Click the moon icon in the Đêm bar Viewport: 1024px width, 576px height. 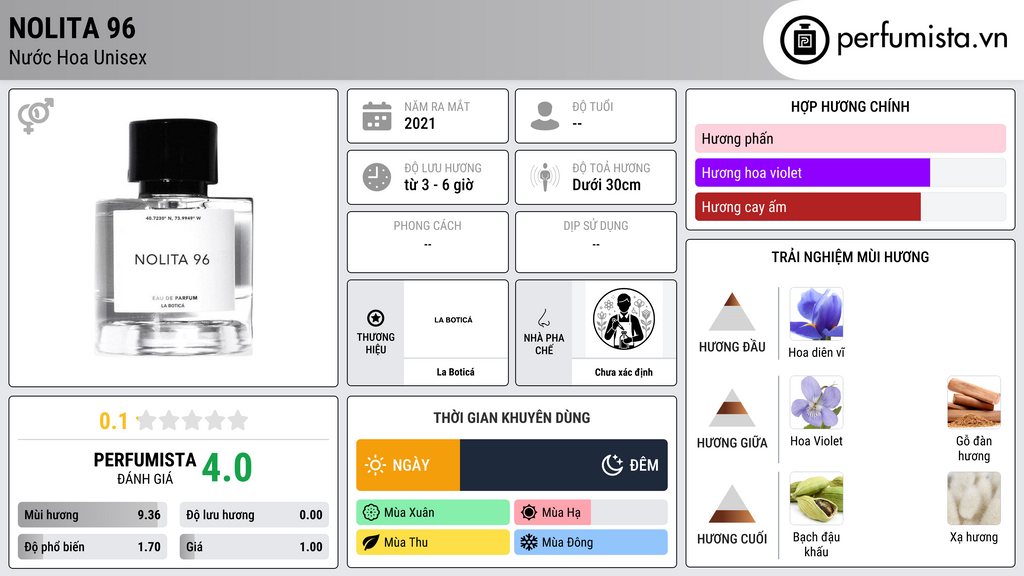612,465
